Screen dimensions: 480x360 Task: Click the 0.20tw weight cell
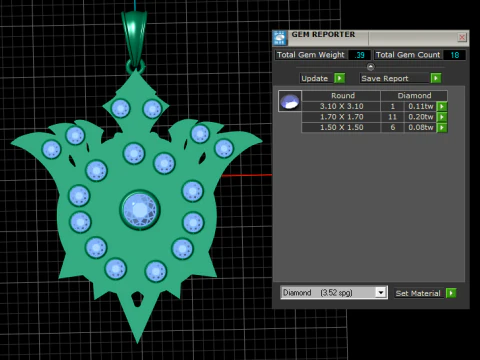click(420, 117)
